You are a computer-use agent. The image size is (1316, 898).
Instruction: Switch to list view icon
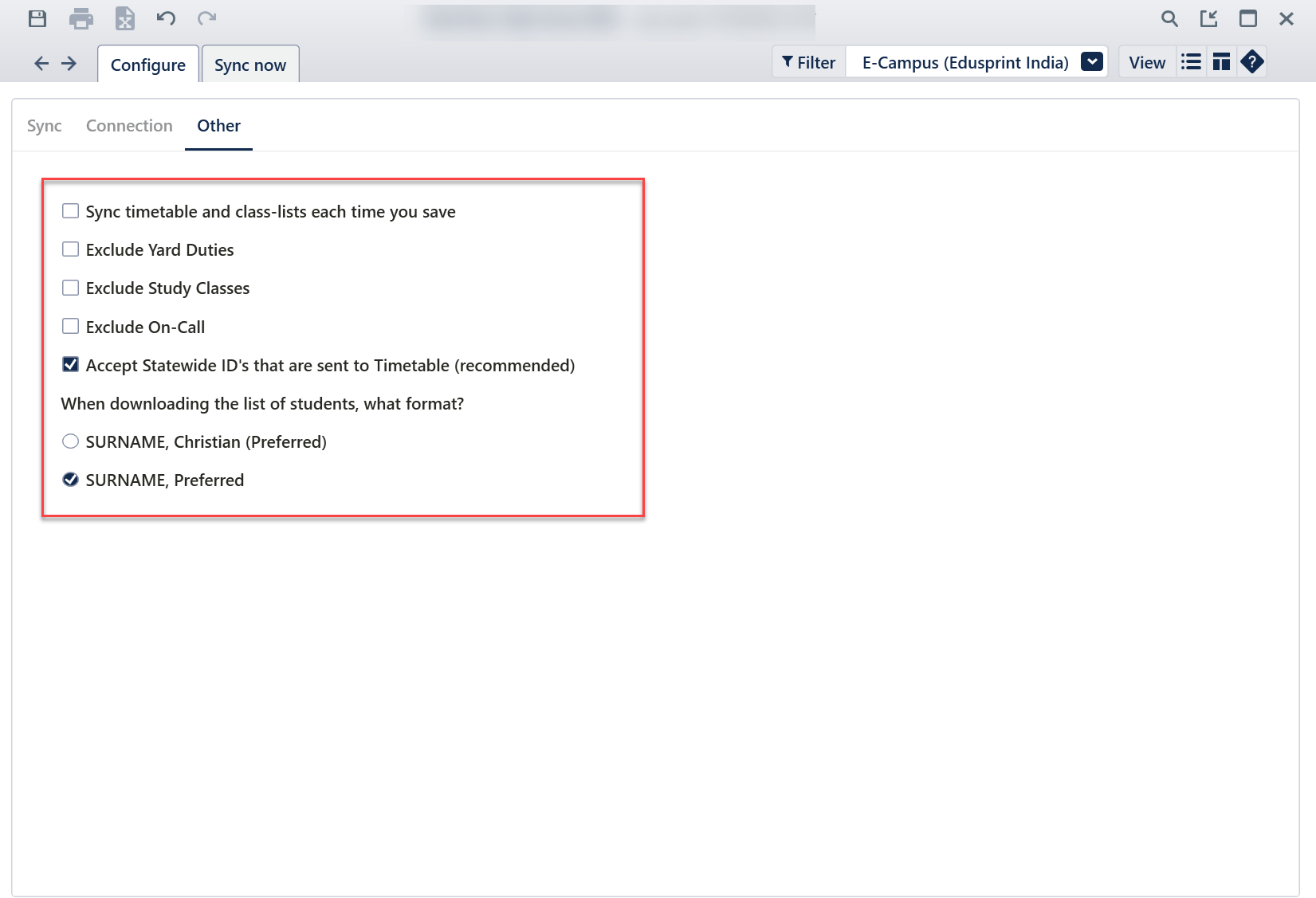click(1192, 62)
